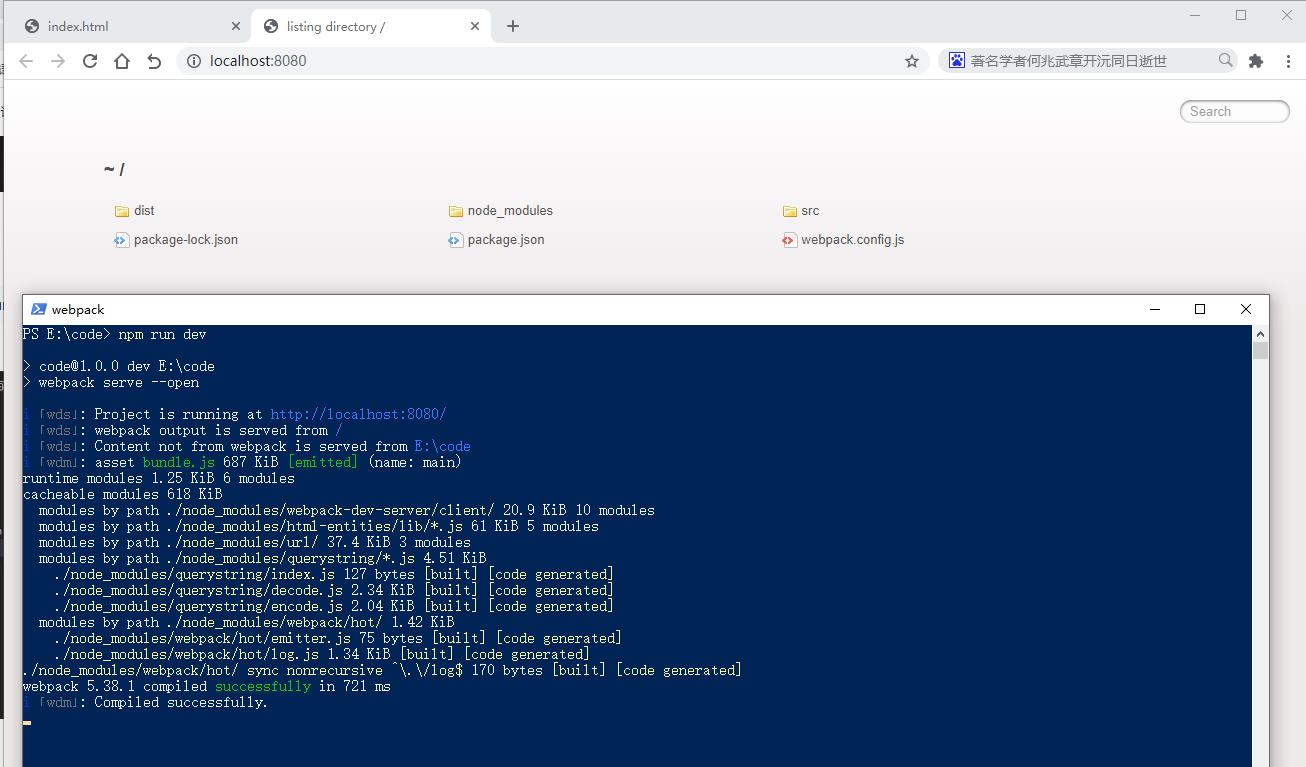Maximize the browser window
Image resolution: width=1306 pixels, height=767 pixels.
pyautogui.click(x=1241, y=15)
